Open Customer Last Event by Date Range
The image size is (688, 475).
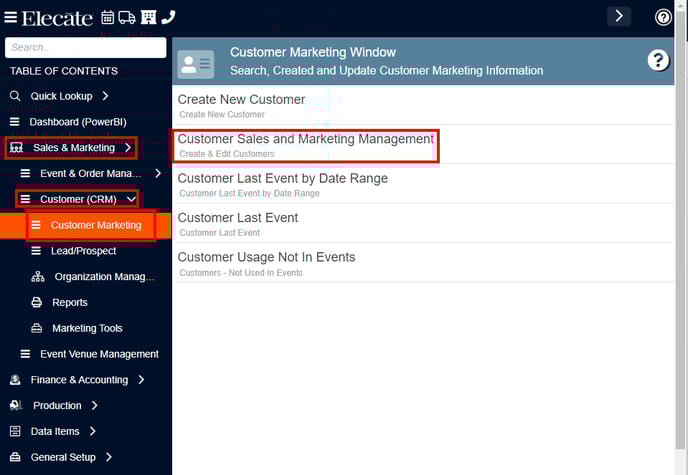[283, 179]
